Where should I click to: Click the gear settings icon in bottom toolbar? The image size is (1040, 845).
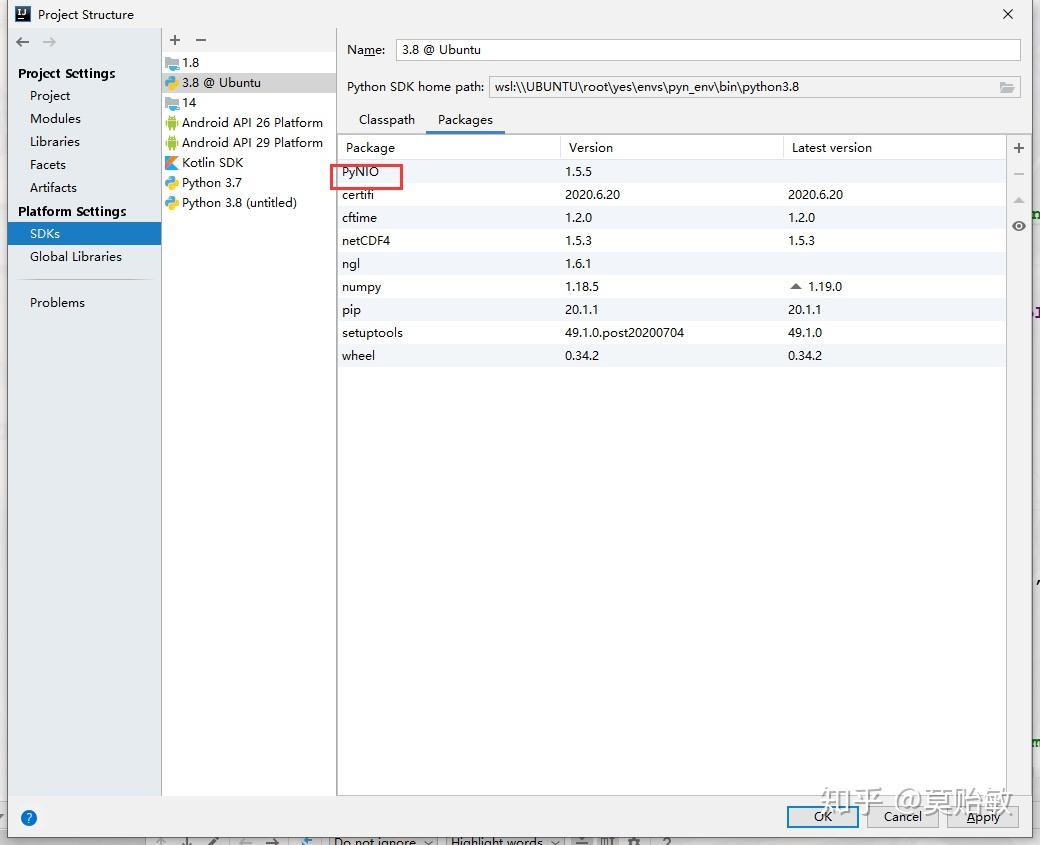(x=633, y=841)
